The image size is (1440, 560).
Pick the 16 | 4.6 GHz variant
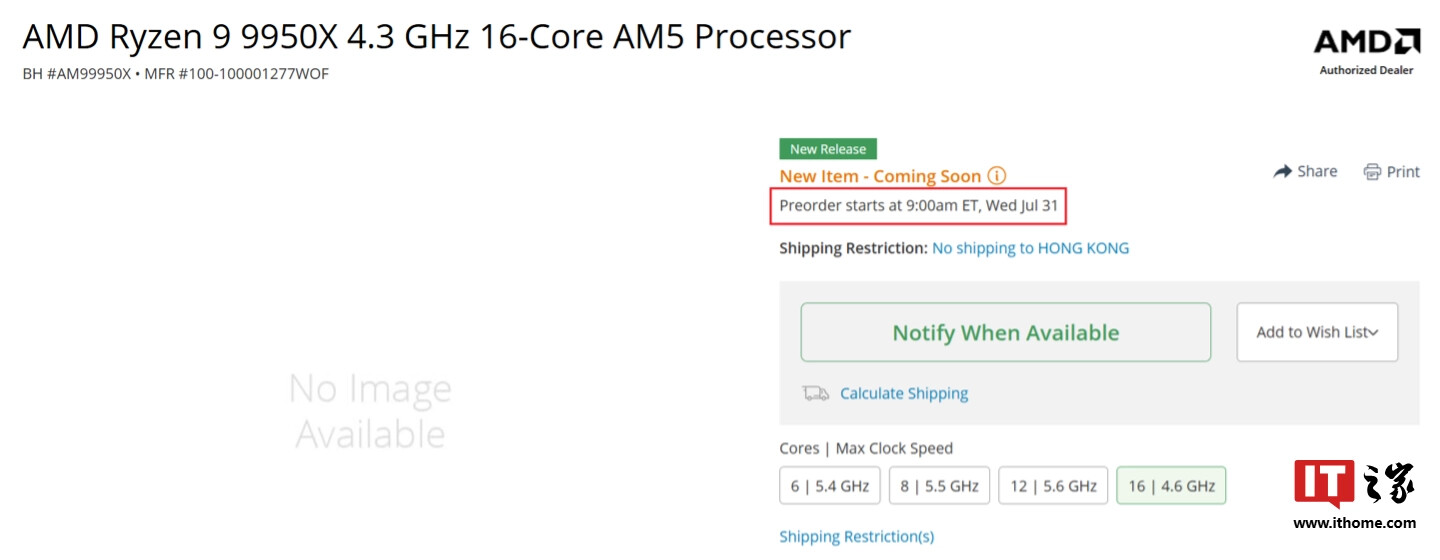(x=1171, y=486)
